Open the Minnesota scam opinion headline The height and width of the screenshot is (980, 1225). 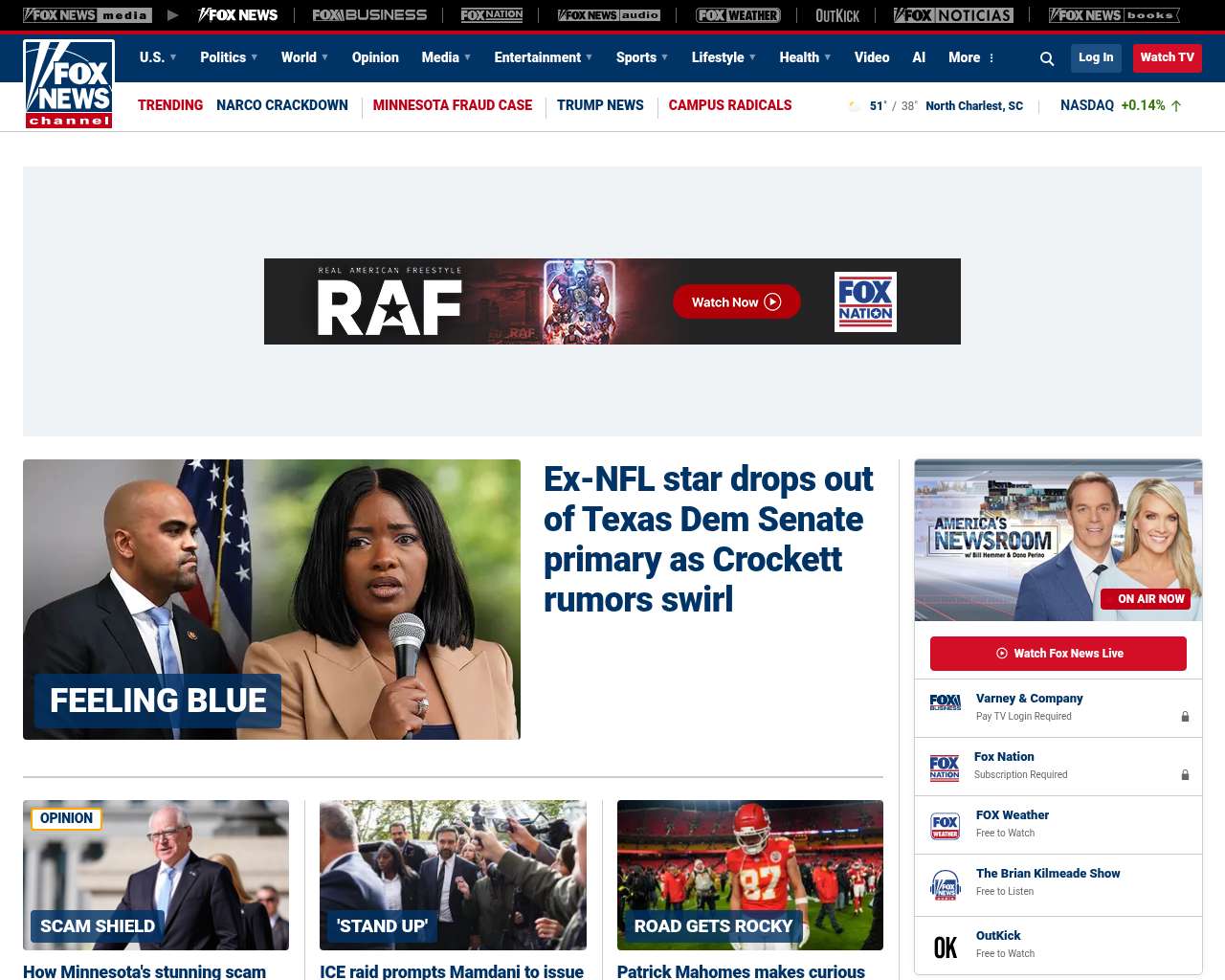tap(145, 971)
